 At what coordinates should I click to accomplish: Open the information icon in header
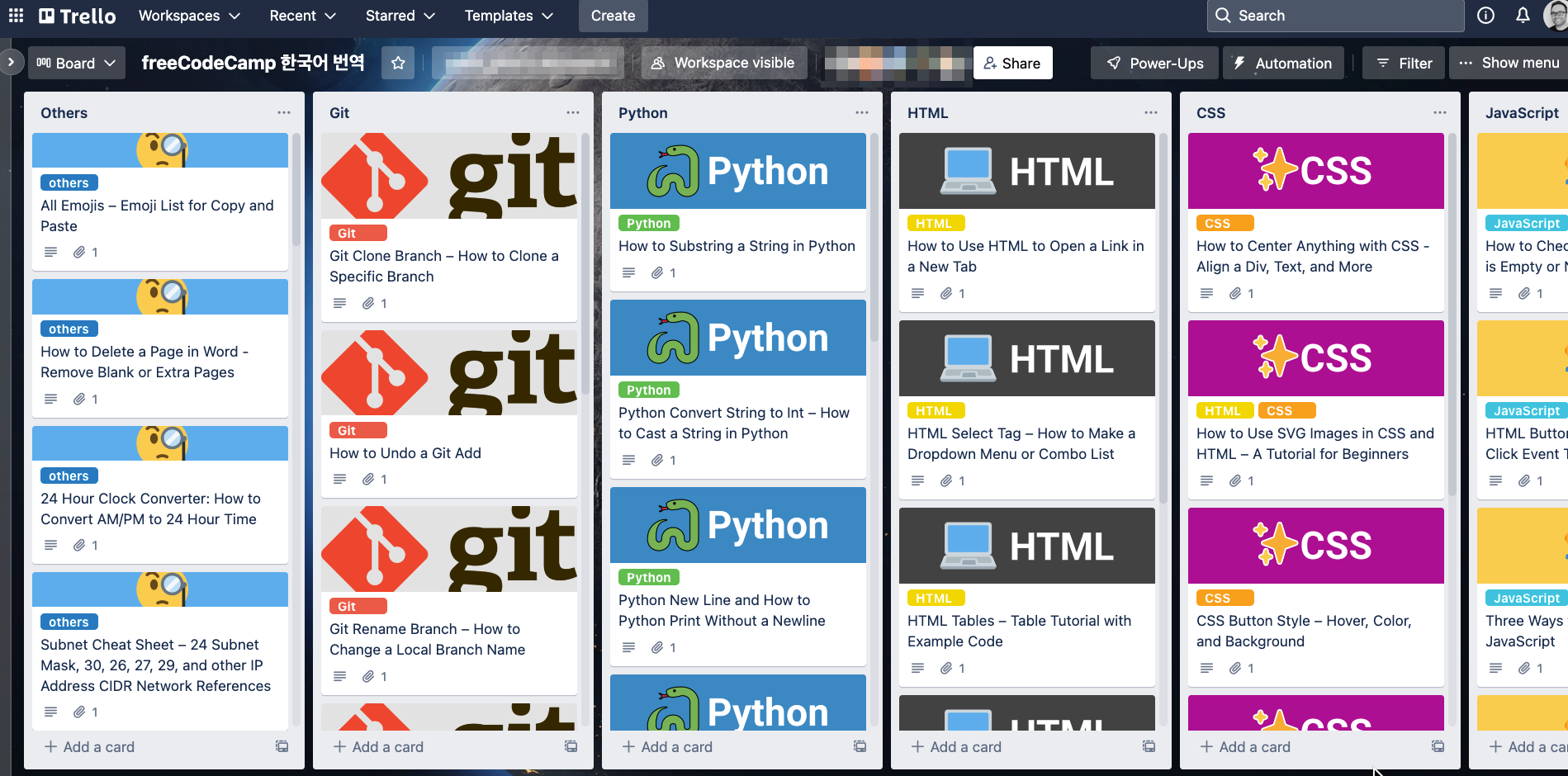tap(1485, 16)
